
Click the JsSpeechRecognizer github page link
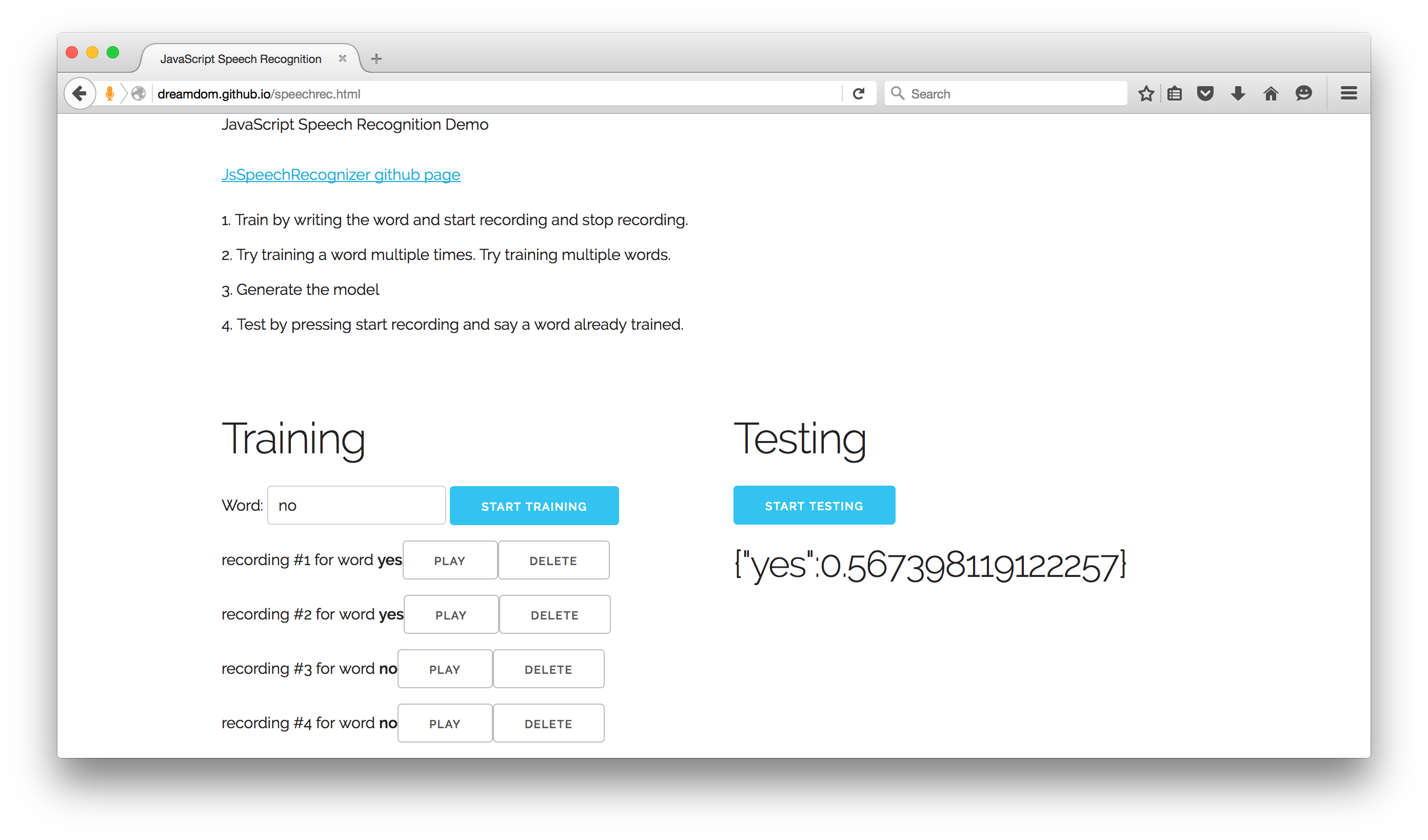coord(341,175)
